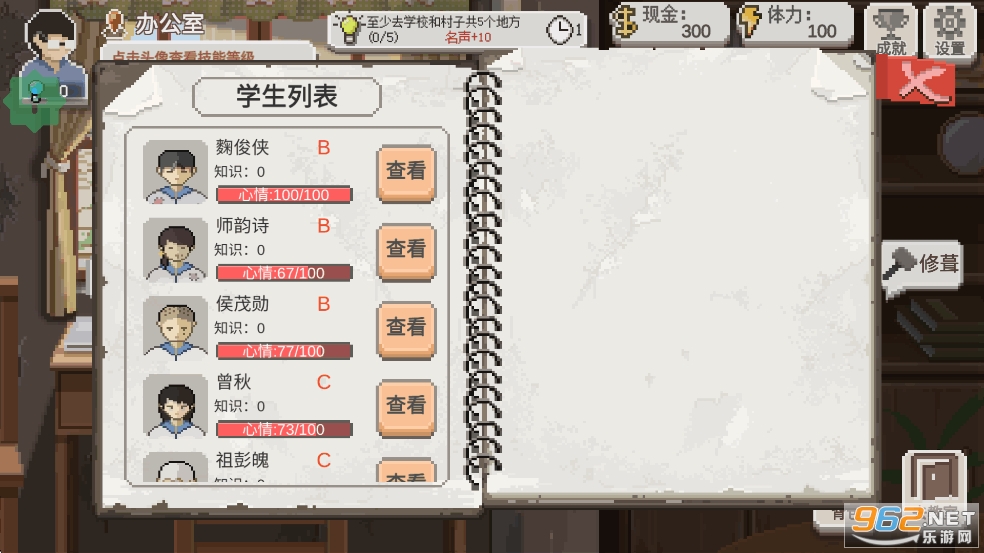
Task: Open the 设置 settings gear icon
Action: 949,29
